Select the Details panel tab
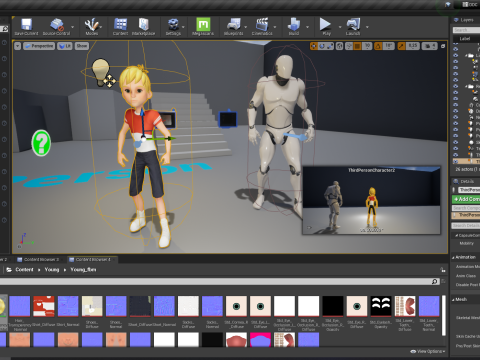 click(464, 181)
